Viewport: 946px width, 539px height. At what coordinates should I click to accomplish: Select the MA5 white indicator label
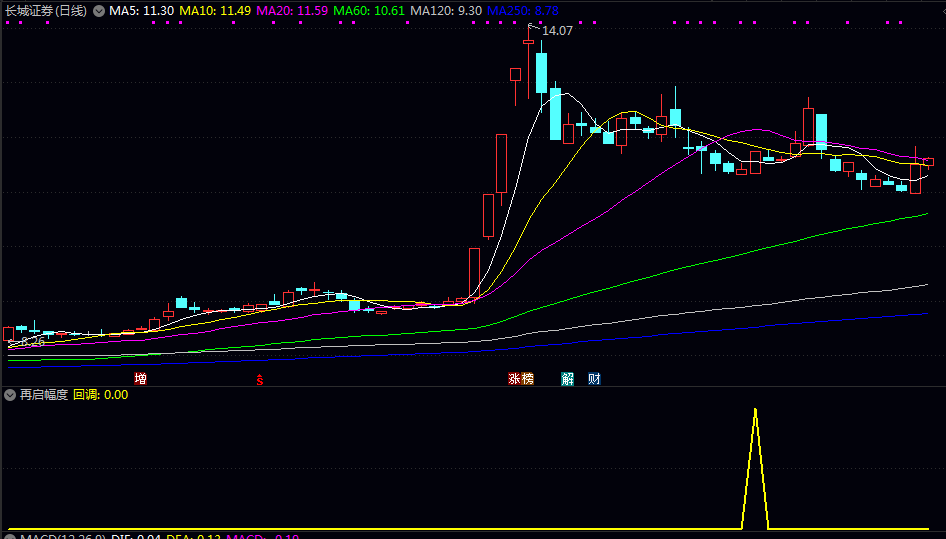tap(141, 10)
